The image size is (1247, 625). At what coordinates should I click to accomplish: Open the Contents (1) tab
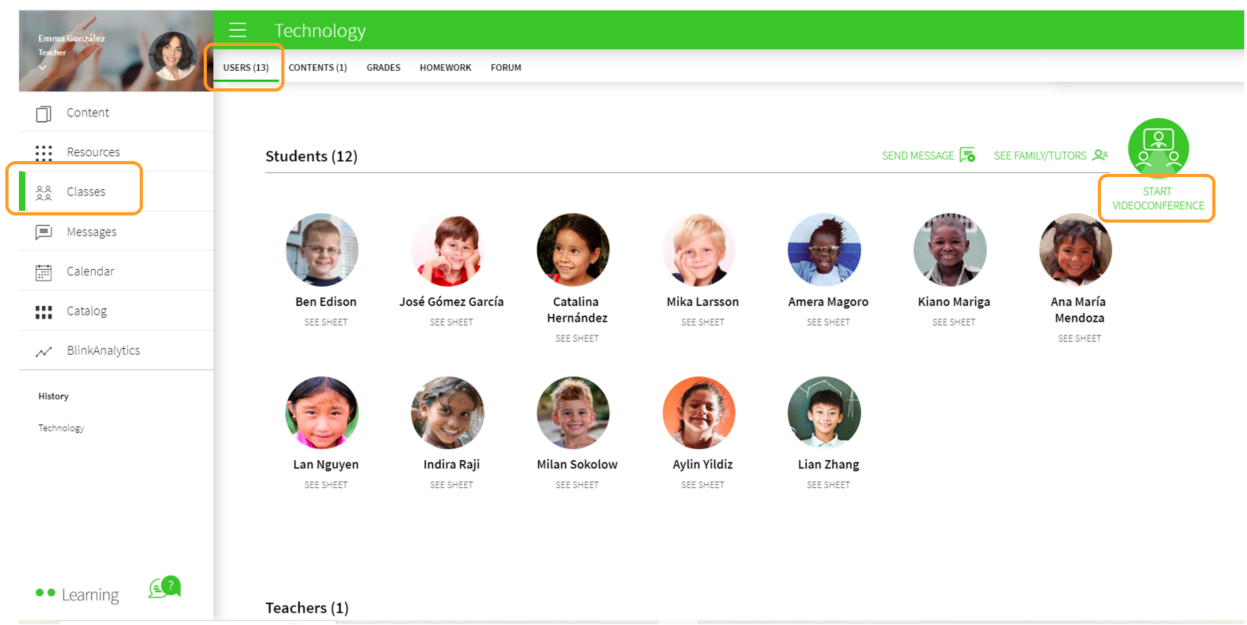(x=317, y=68)
